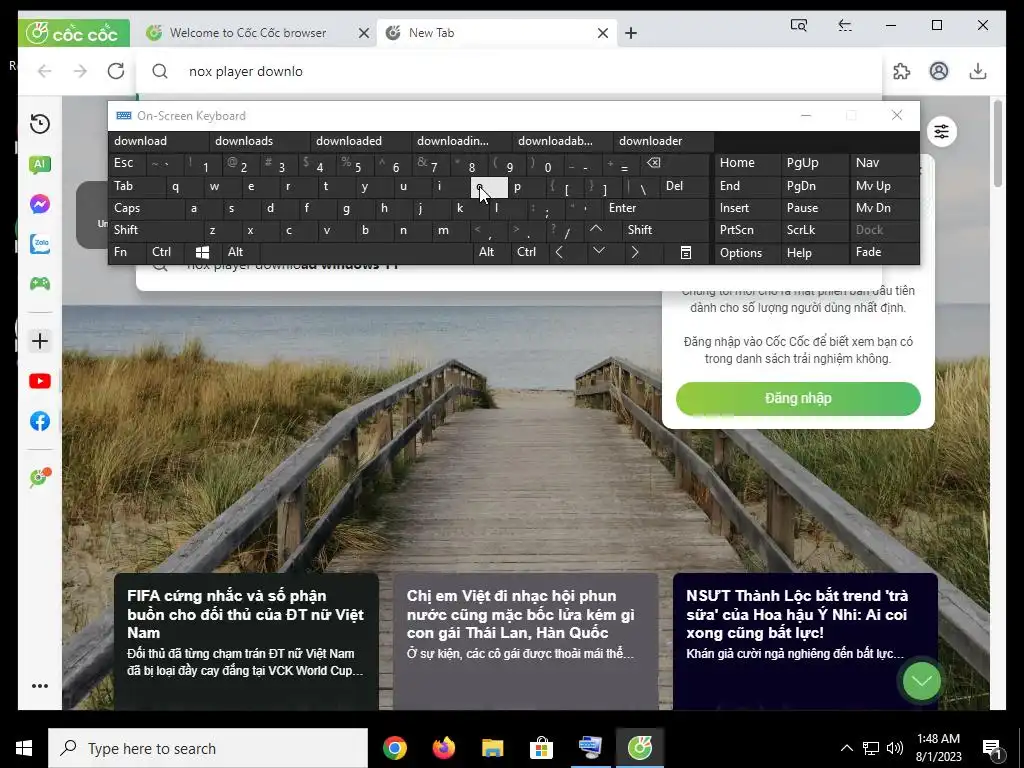Screen dimensions: 1024x768
Task: Go back to the previous page
Action: (x=44, y=71)
